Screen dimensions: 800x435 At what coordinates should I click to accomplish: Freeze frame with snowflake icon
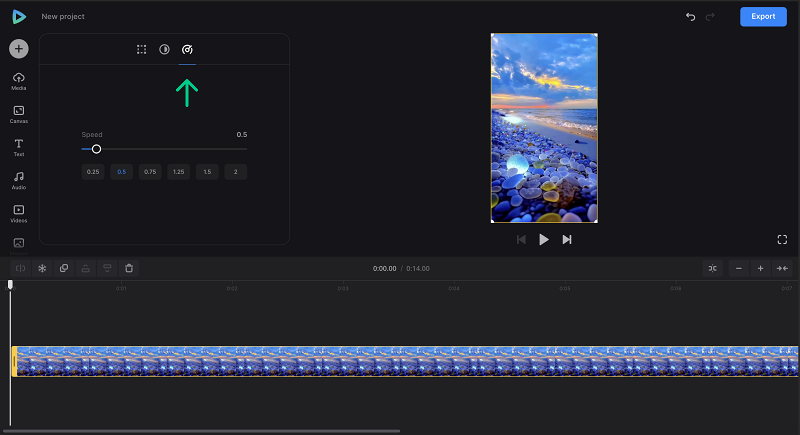pyautogui.click(x=42, y=268)
